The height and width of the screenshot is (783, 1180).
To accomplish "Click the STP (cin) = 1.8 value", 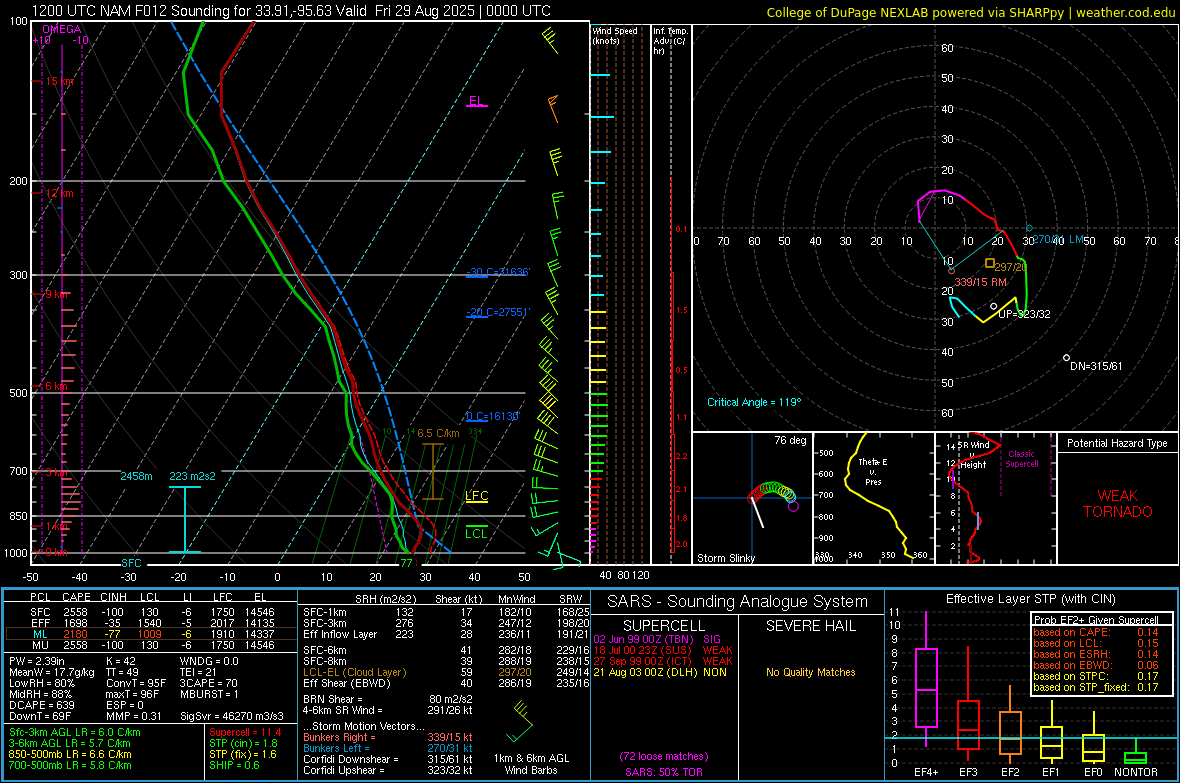I will point(243,743).
